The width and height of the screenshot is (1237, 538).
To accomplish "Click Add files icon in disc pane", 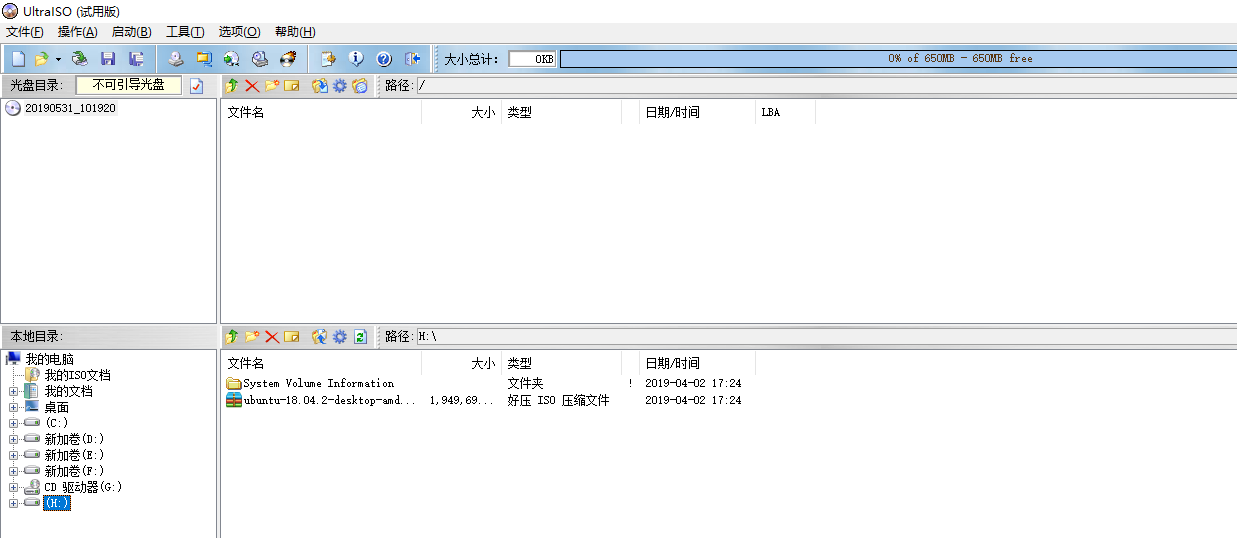I will coord(320,86).
